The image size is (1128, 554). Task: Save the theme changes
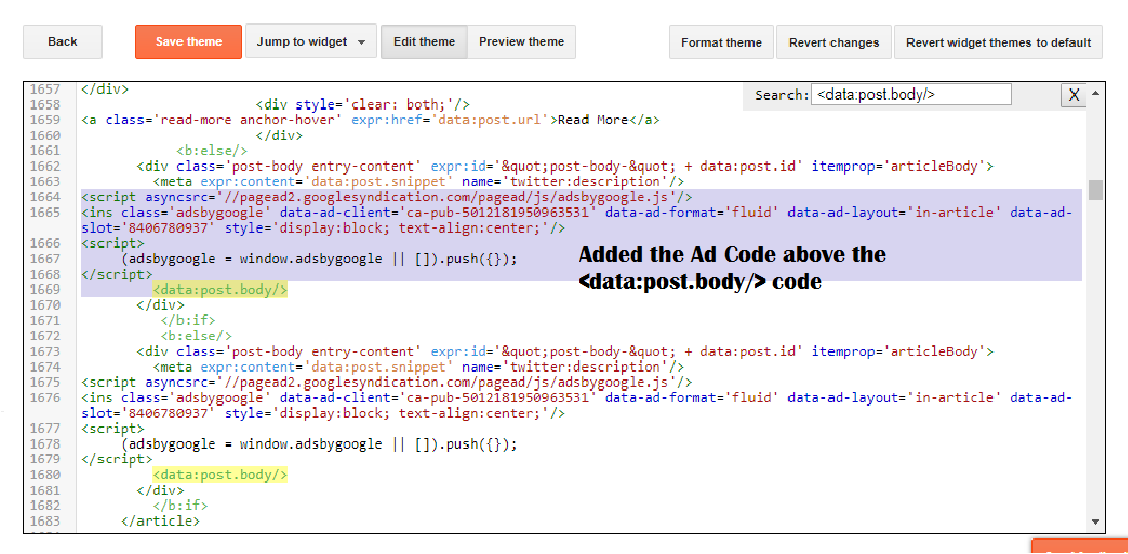(x=188, y=42)
